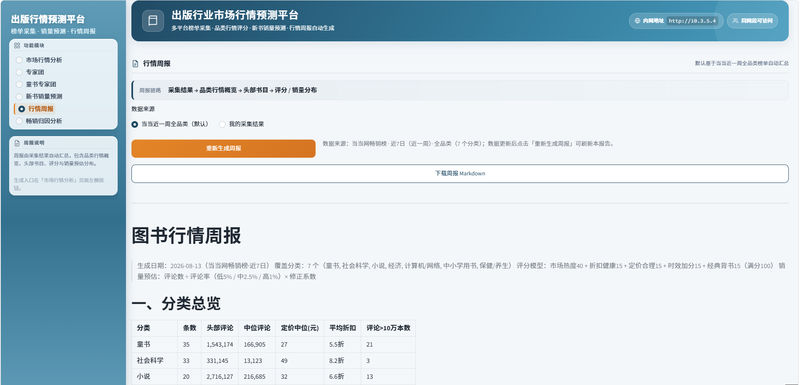Image resolution: width=800 pixels, height=385 pixels.
Task: Click the book logo icon in header
Action: click(x=153, y=21)
